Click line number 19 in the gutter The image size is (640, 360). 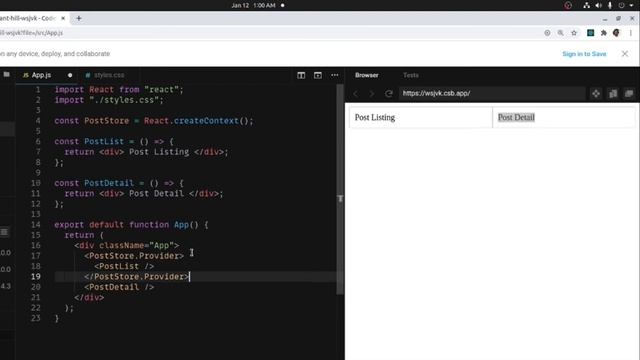[36, 277]
